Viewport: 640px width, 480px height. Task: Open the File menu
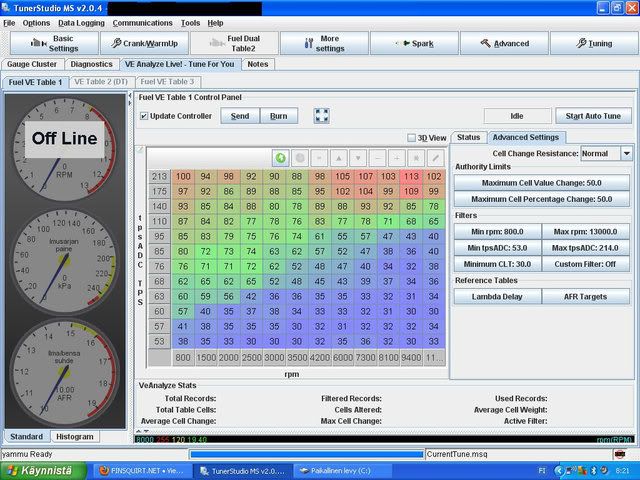pos(9,23)
